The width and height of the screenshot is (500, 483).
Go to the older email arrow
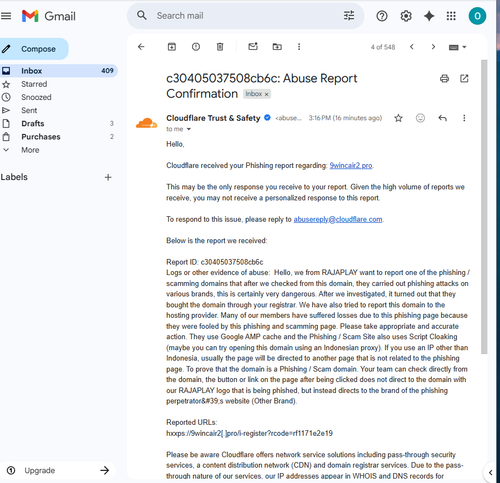tap(433, 47)
